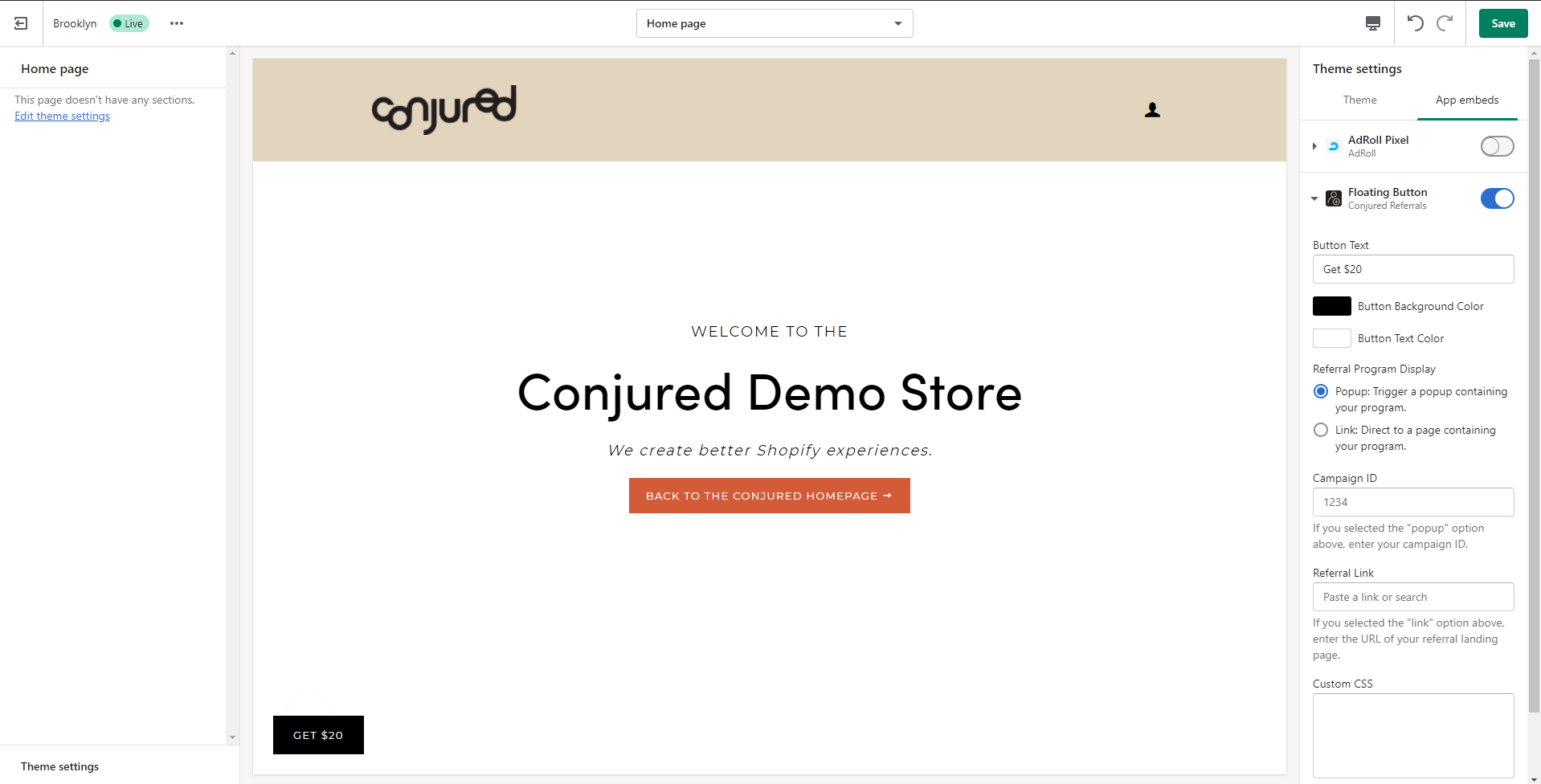Click the Button Text input field
The height and width of the screenshot is (784, 1541).
(x=1412, y=269)
